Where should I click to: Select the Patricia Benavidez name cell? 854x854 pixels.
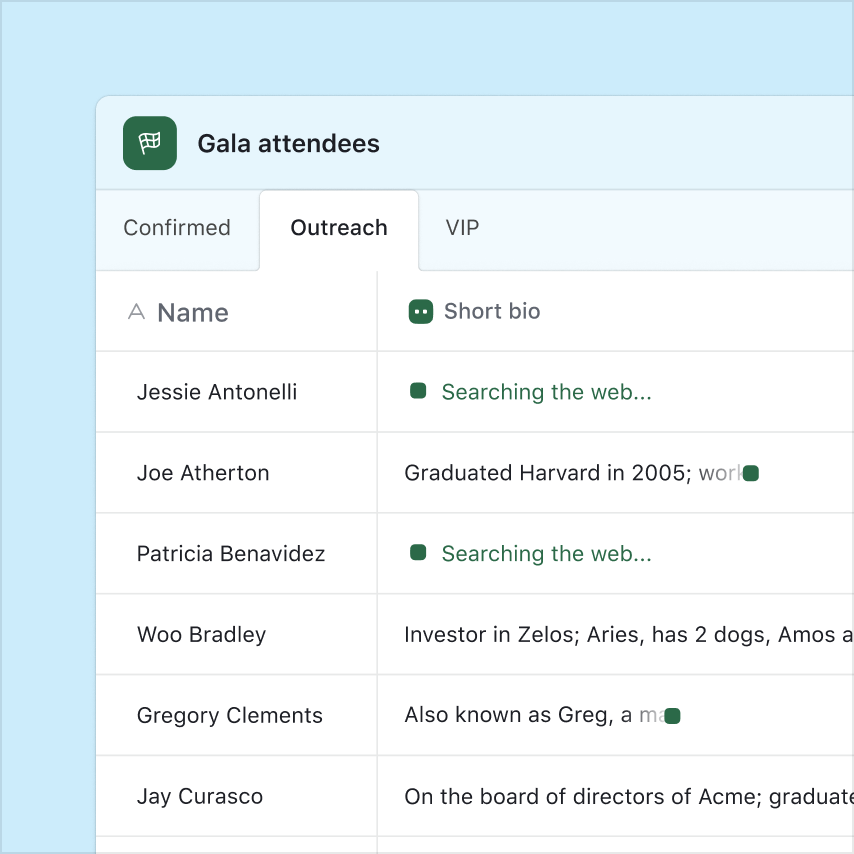pos(231,554)
